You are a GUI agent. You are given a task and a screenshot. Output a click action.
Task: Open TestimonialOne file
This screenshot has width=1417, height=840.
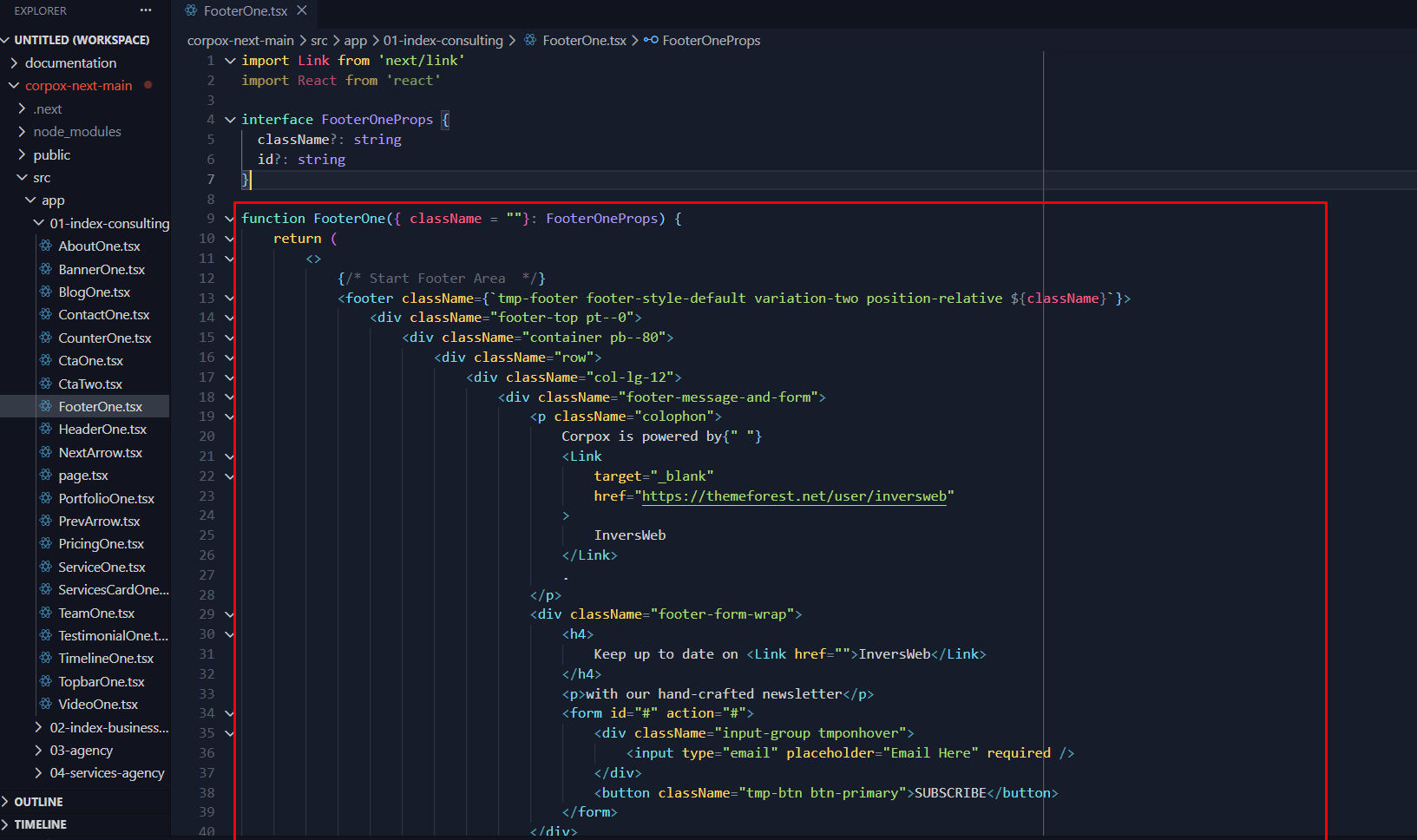(x=113, y=635)
